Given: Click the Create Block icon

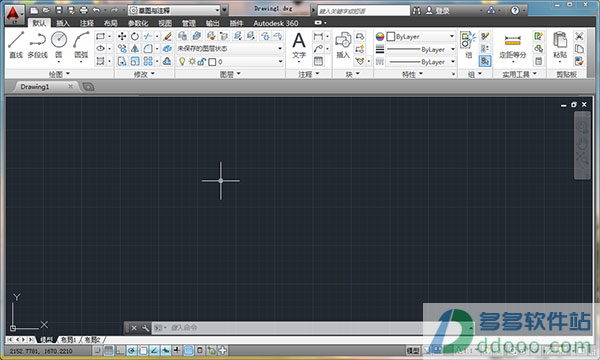Looking at the screenshot, I should pos(359,36).
